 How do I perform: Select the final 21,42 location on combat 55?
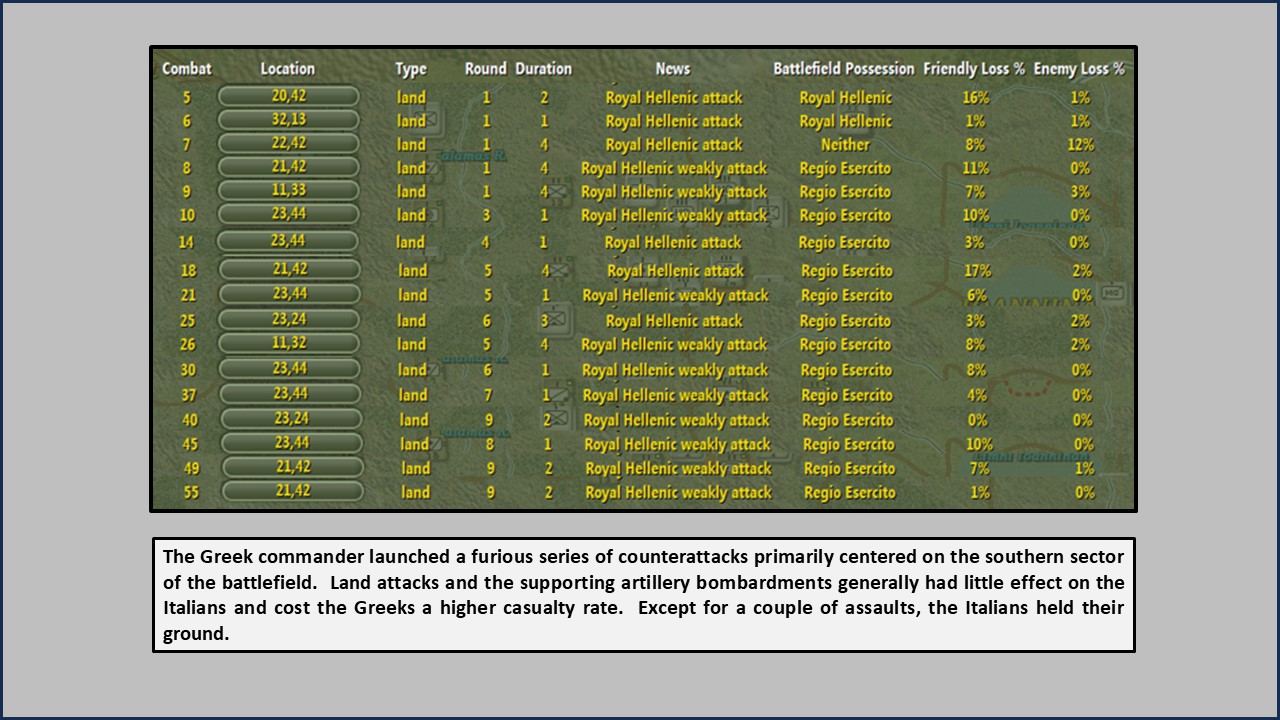click(x=291, y=492)
